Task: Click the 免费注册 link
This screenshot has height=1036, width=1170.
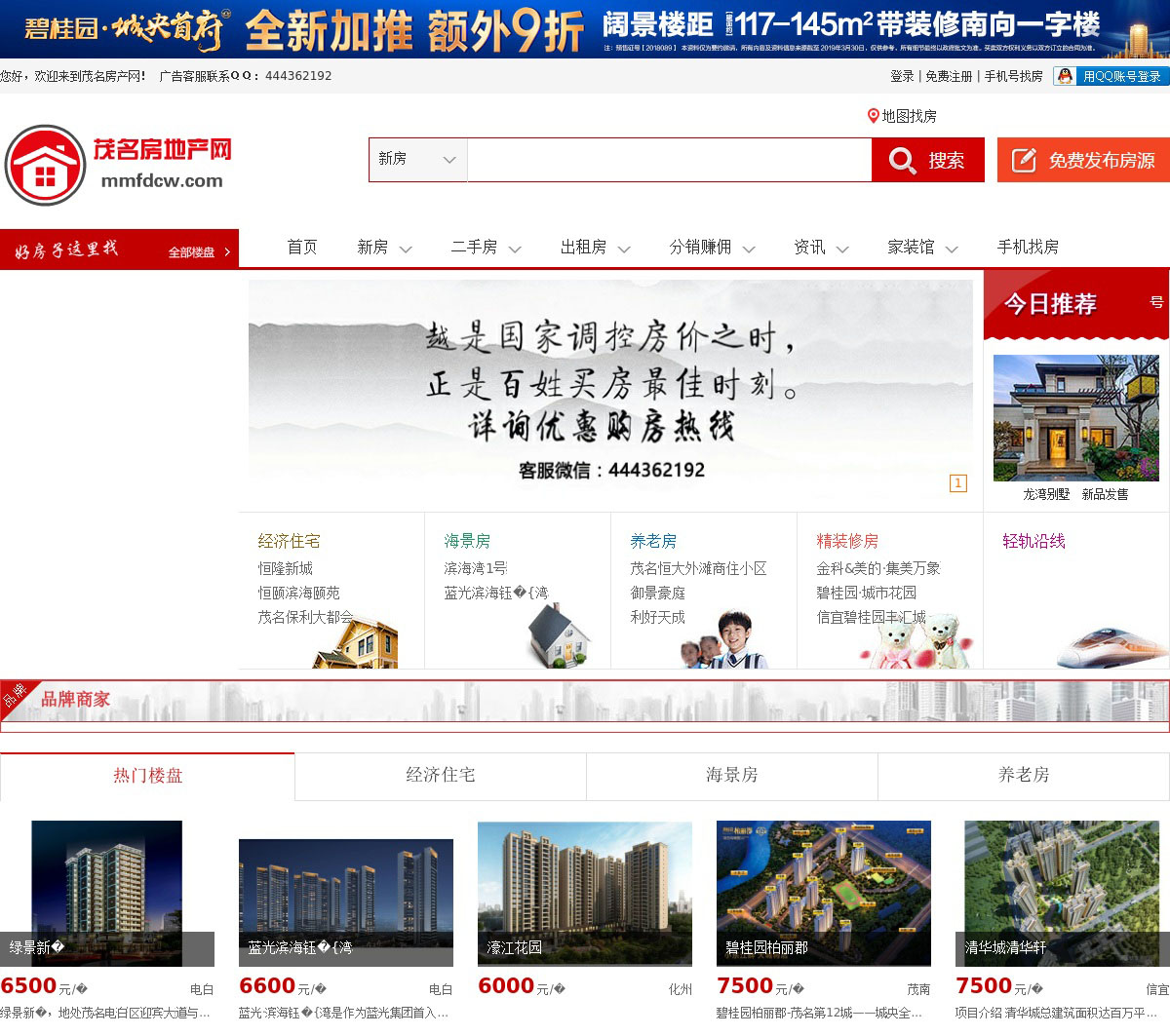Action: [x=949, y=76]
